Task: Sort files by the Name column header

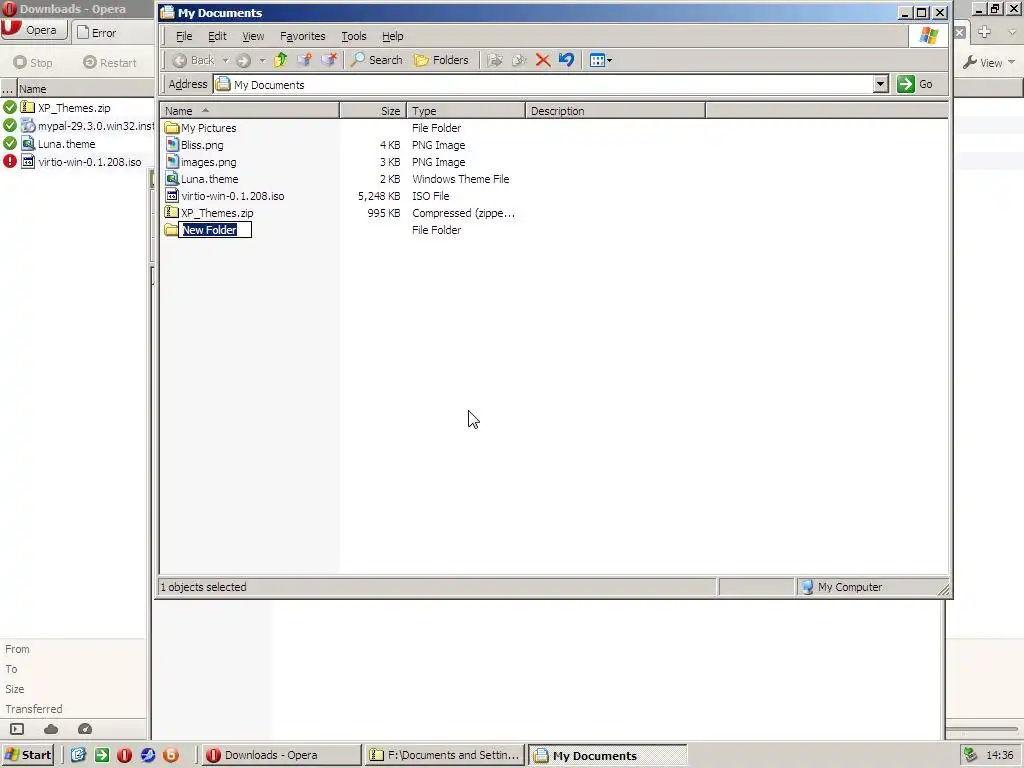Action: pyautogui.click(x=249, y=111)
